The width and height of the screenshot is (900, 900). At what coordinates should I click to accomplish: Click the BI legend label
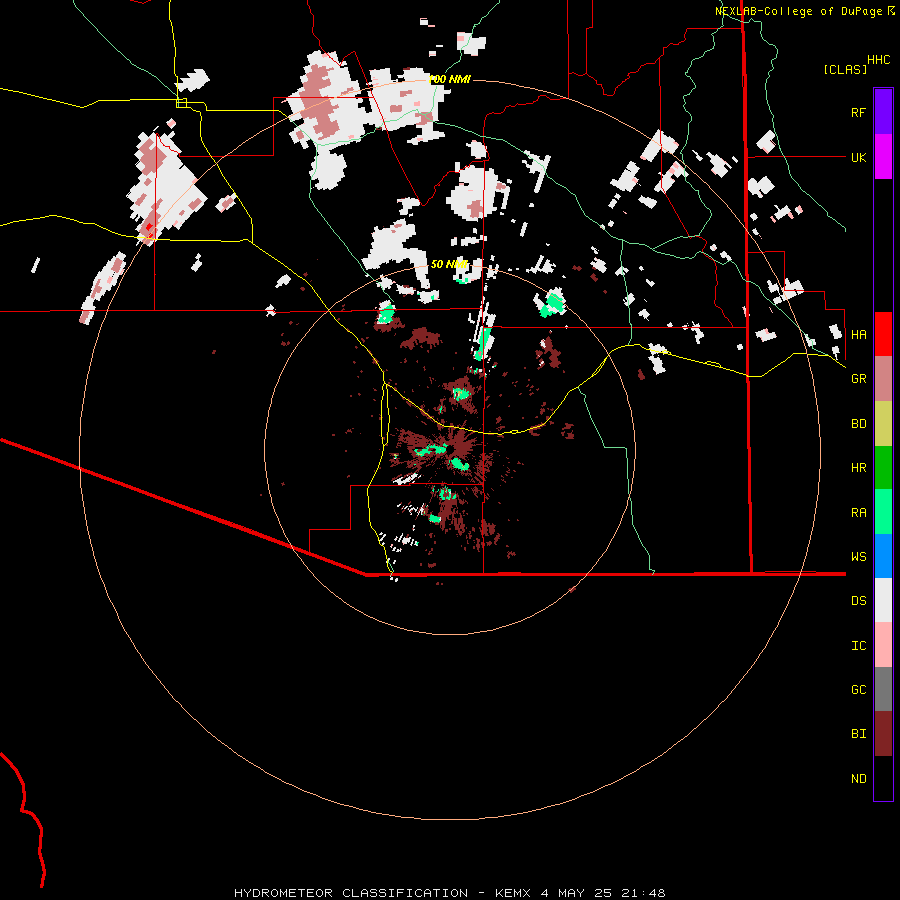(858, 734)
